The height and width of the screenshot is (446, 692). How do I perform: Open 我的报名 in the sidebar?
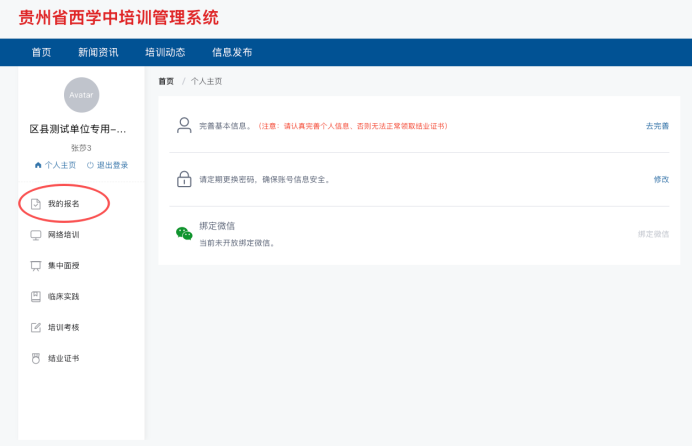(x=64, y=204)
